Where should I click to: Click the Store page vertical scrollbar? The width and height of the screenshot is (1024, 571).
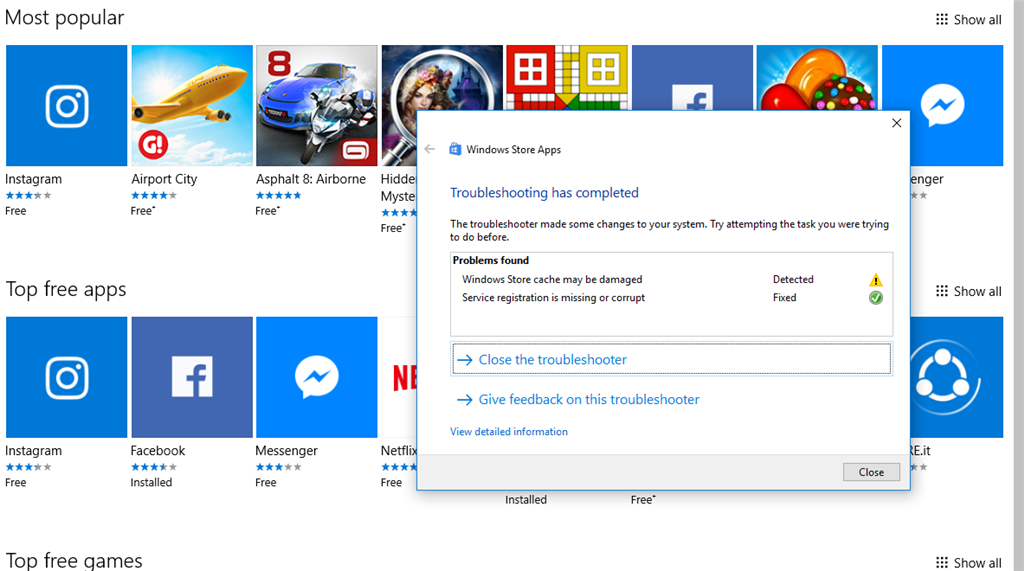tap(1019, 286)
